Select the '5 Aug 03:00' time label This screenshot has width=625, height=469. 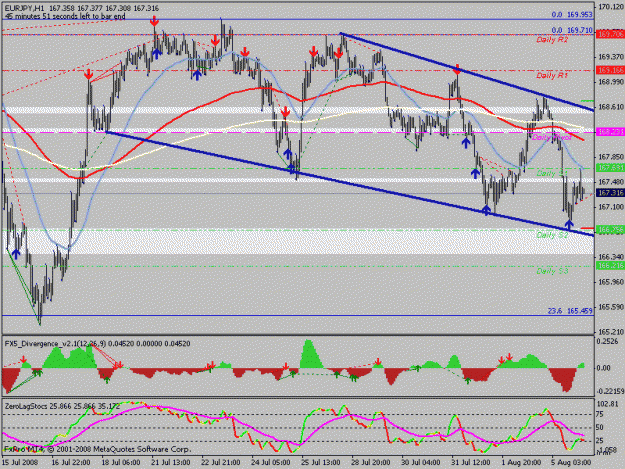click(572, 463)
